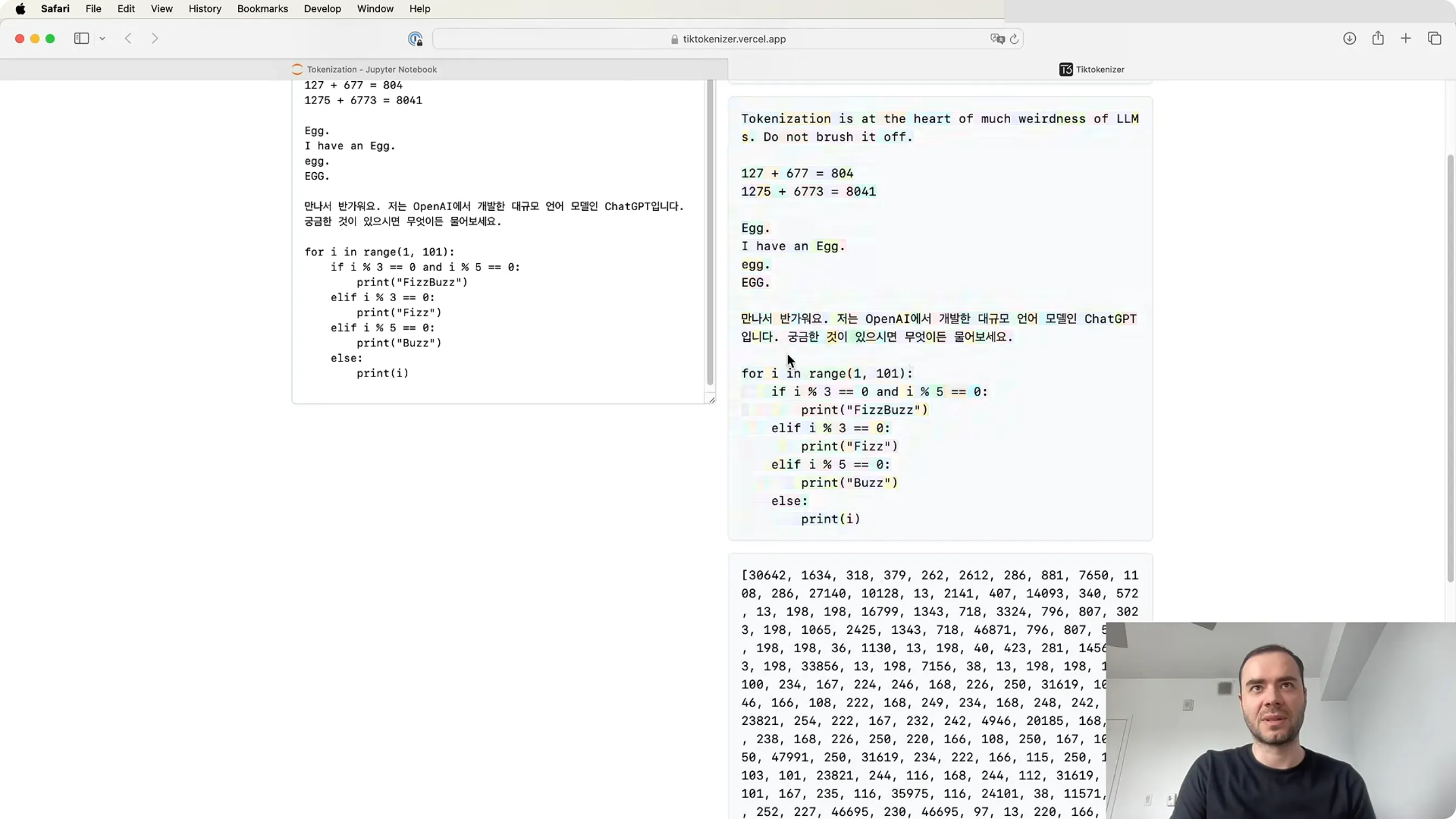Click the translate page icon in the address bar
The height and width of the screenshot is (819, 1456).
pos(997,38)
